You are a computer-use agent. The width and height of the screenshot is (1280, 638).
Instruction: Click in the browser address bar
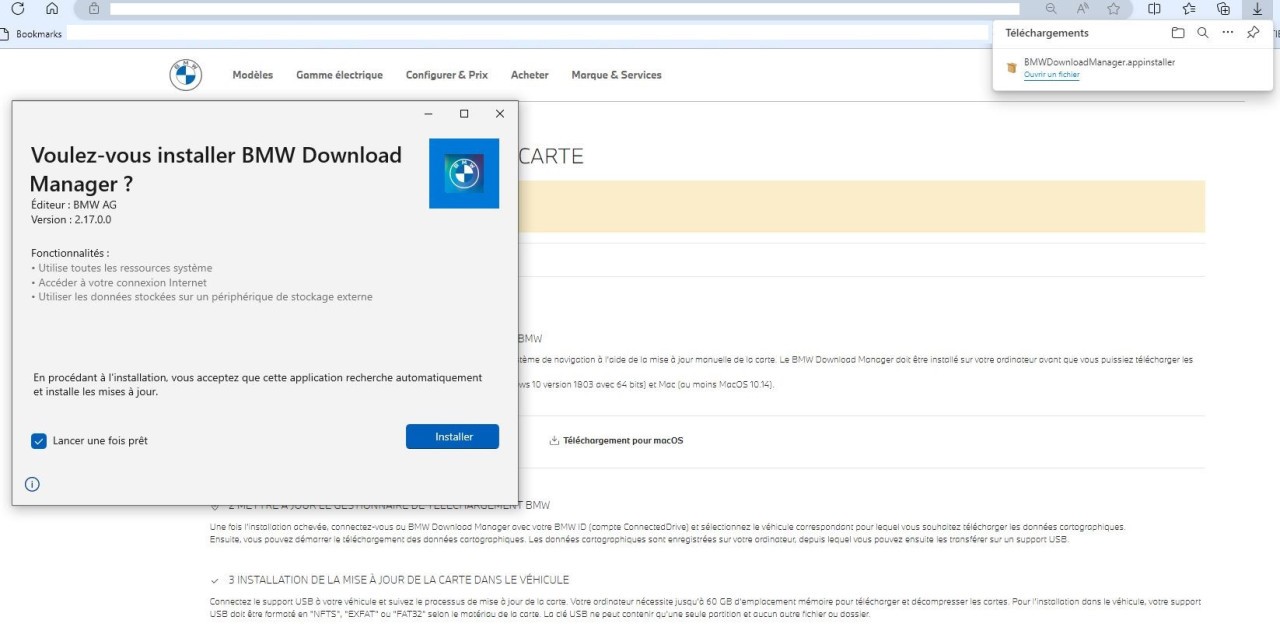[564, 8]
